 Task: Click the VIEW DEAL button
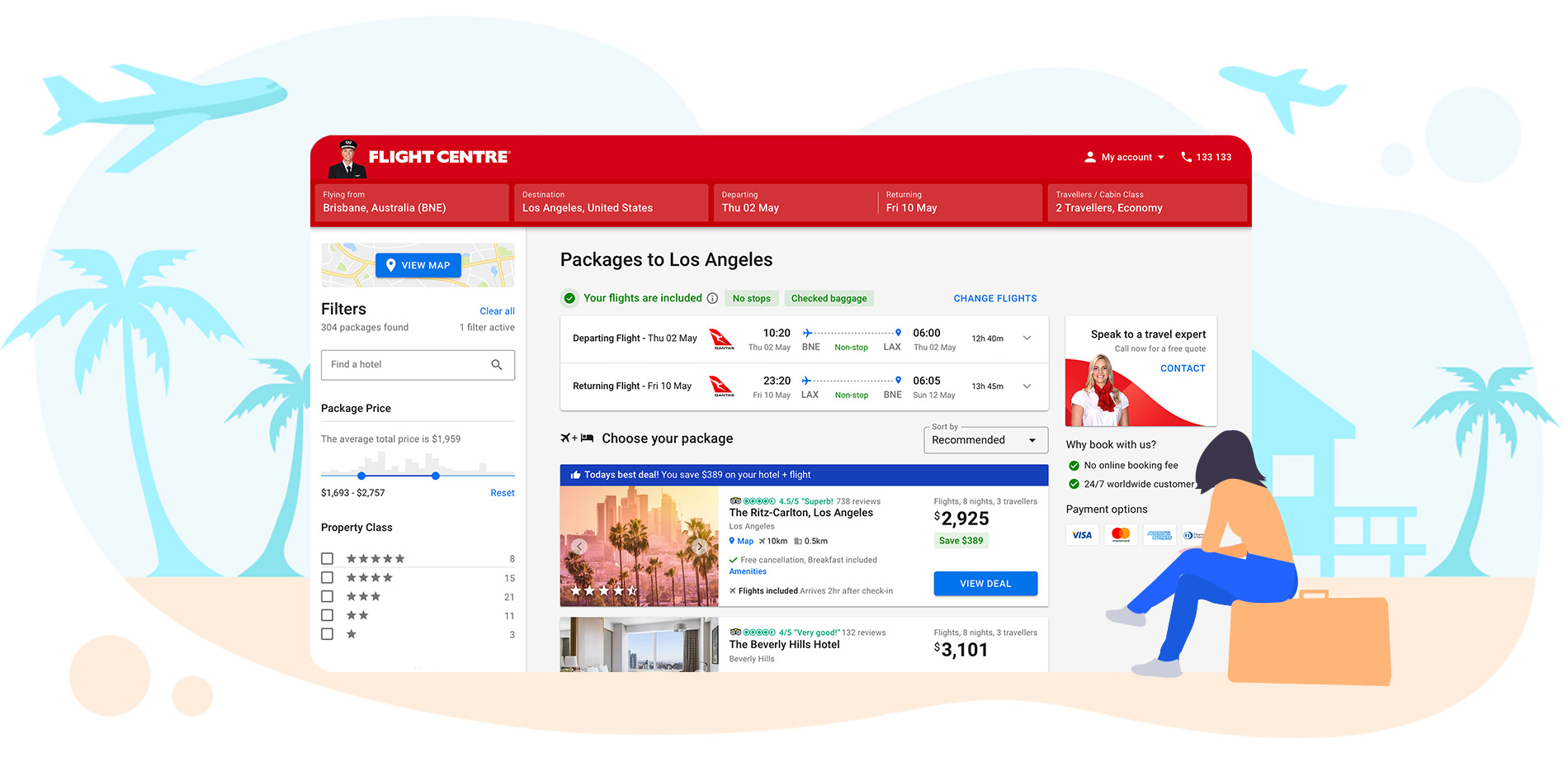(985, 584)
